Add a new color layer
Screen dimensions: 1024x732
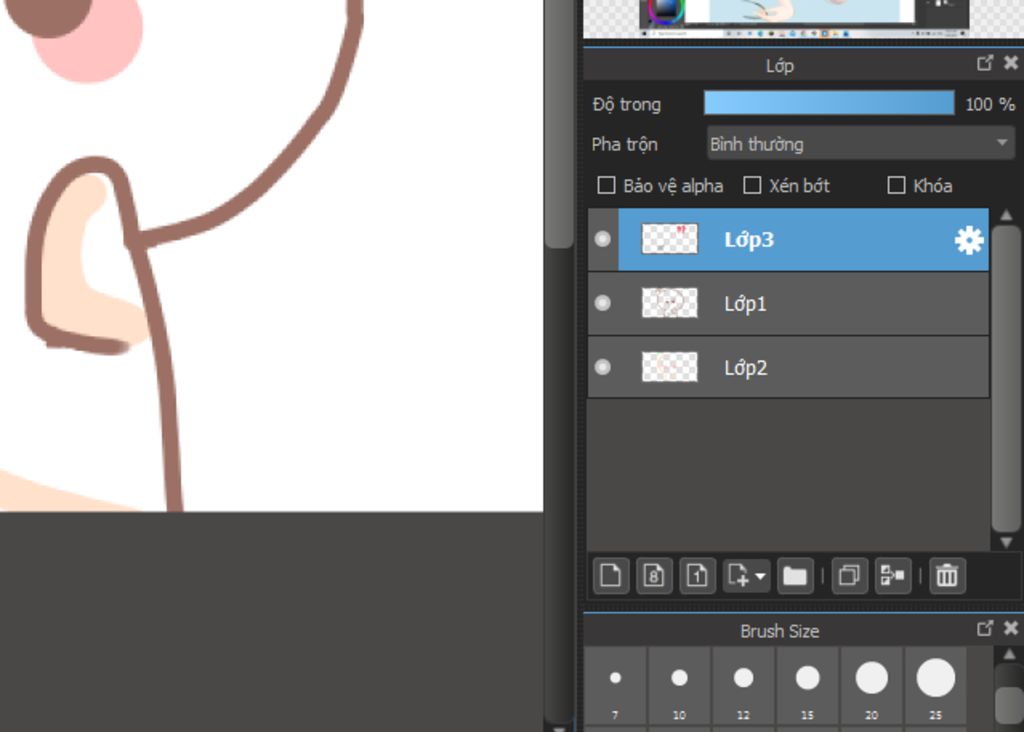(x=611, y=576)
